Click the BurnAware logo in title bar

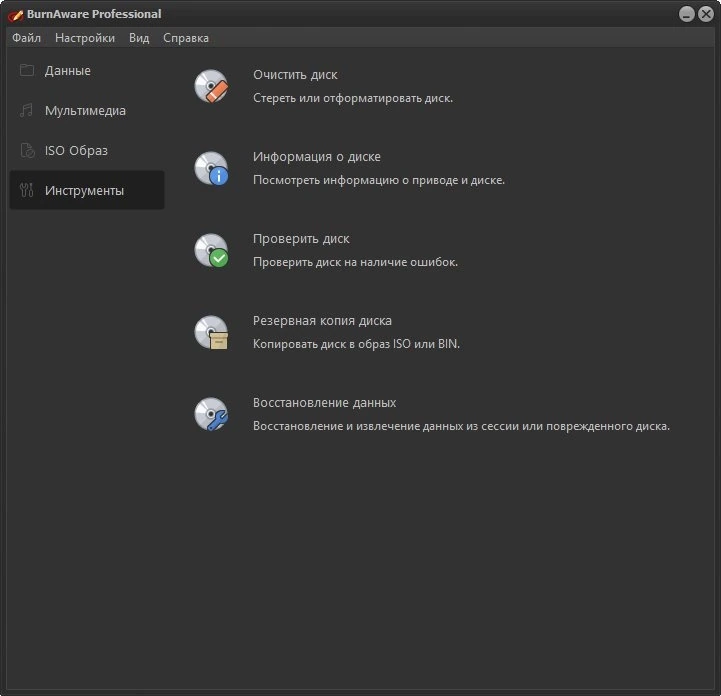pyautogui.click(x=16, y=15)
